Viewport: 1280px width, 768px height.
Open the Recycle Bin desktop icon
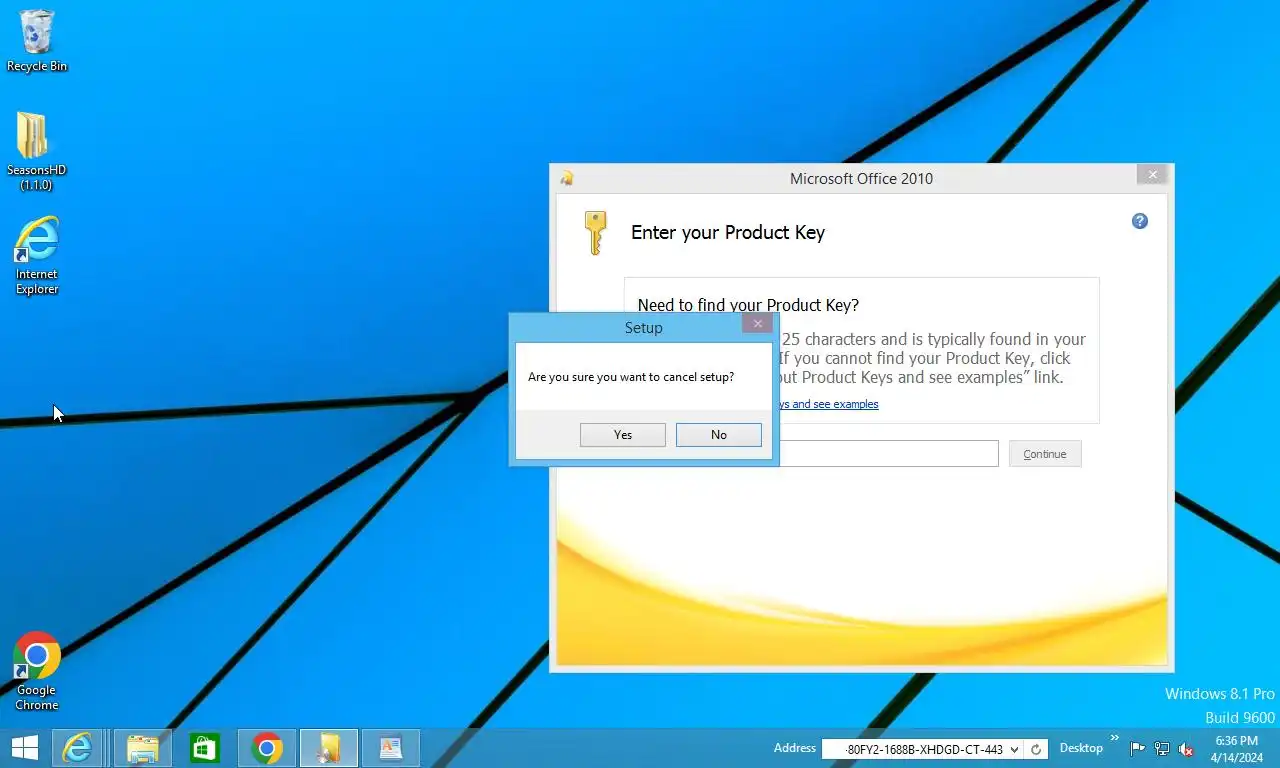[37, 41]
